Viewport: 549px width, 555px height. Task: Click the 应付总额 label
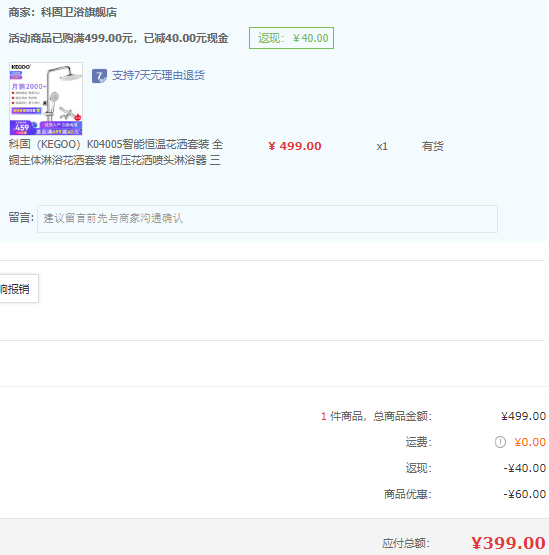click(x=406, y=543)
